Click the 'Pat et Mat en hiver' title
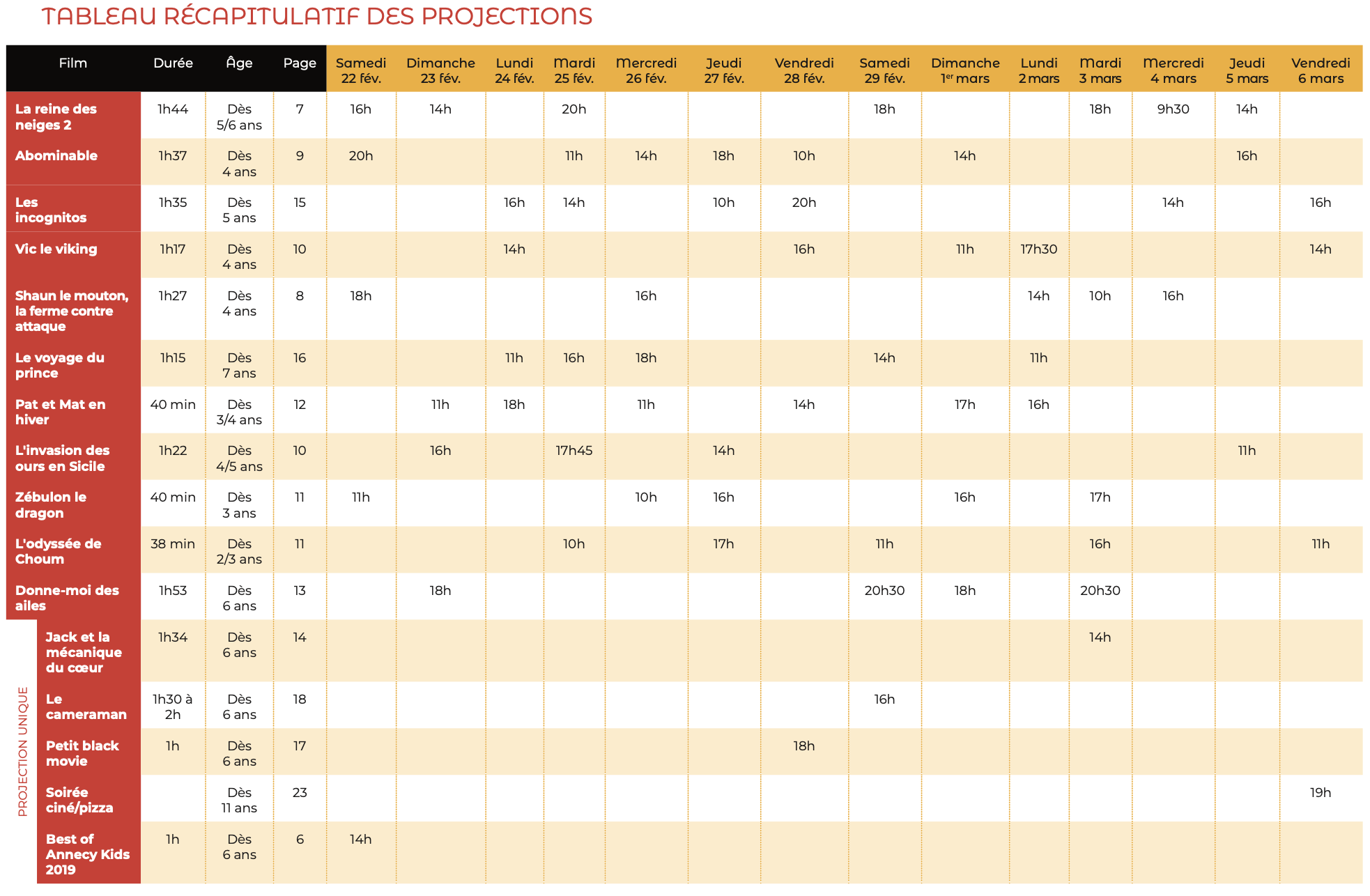Image resolution: width=1370 pixels, height=896 pixels. (60, 412)
